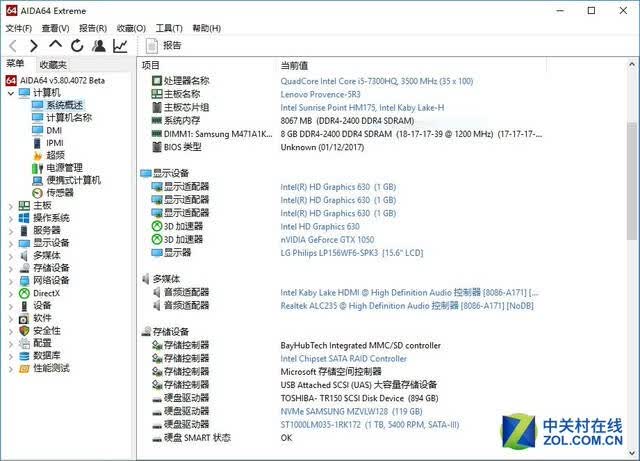
Task: Click the Refresh toolbar icon
Action: (77, 46)
